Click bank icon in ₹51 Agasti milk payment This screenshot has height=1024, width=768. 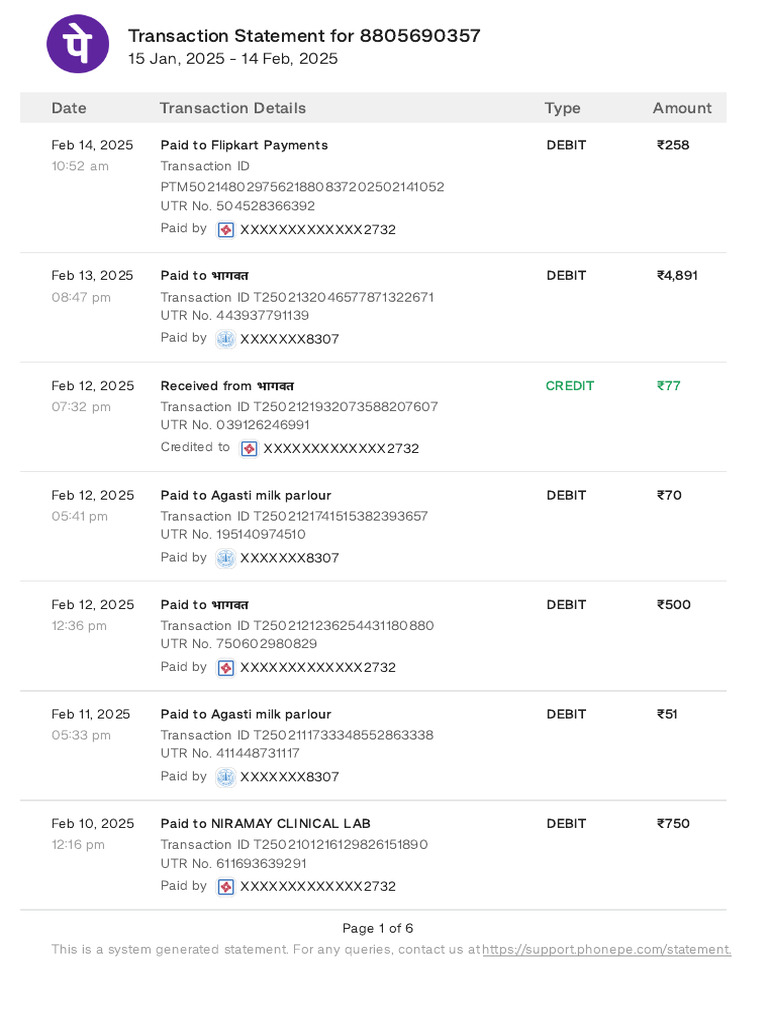tap(226, 777)
